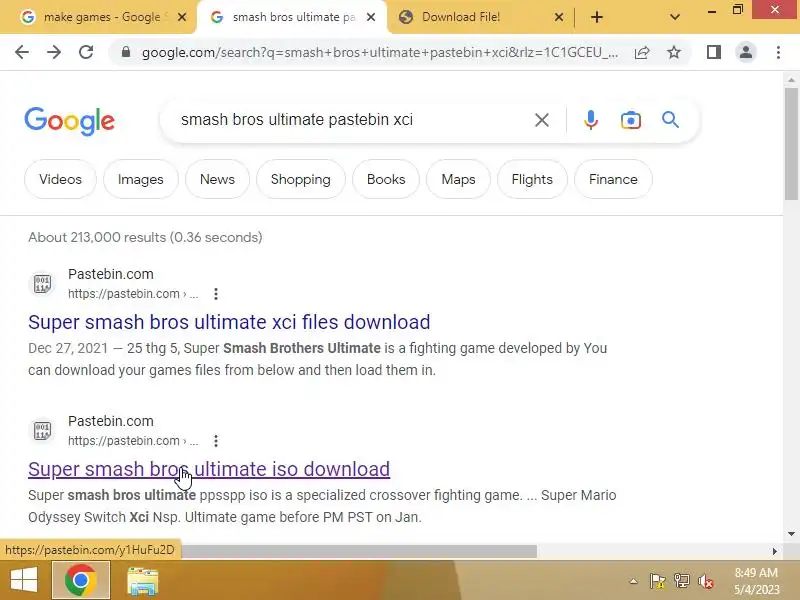Open Super smash bros ultimate iso download
Screen dimensions: 800x600
[209, 469]
